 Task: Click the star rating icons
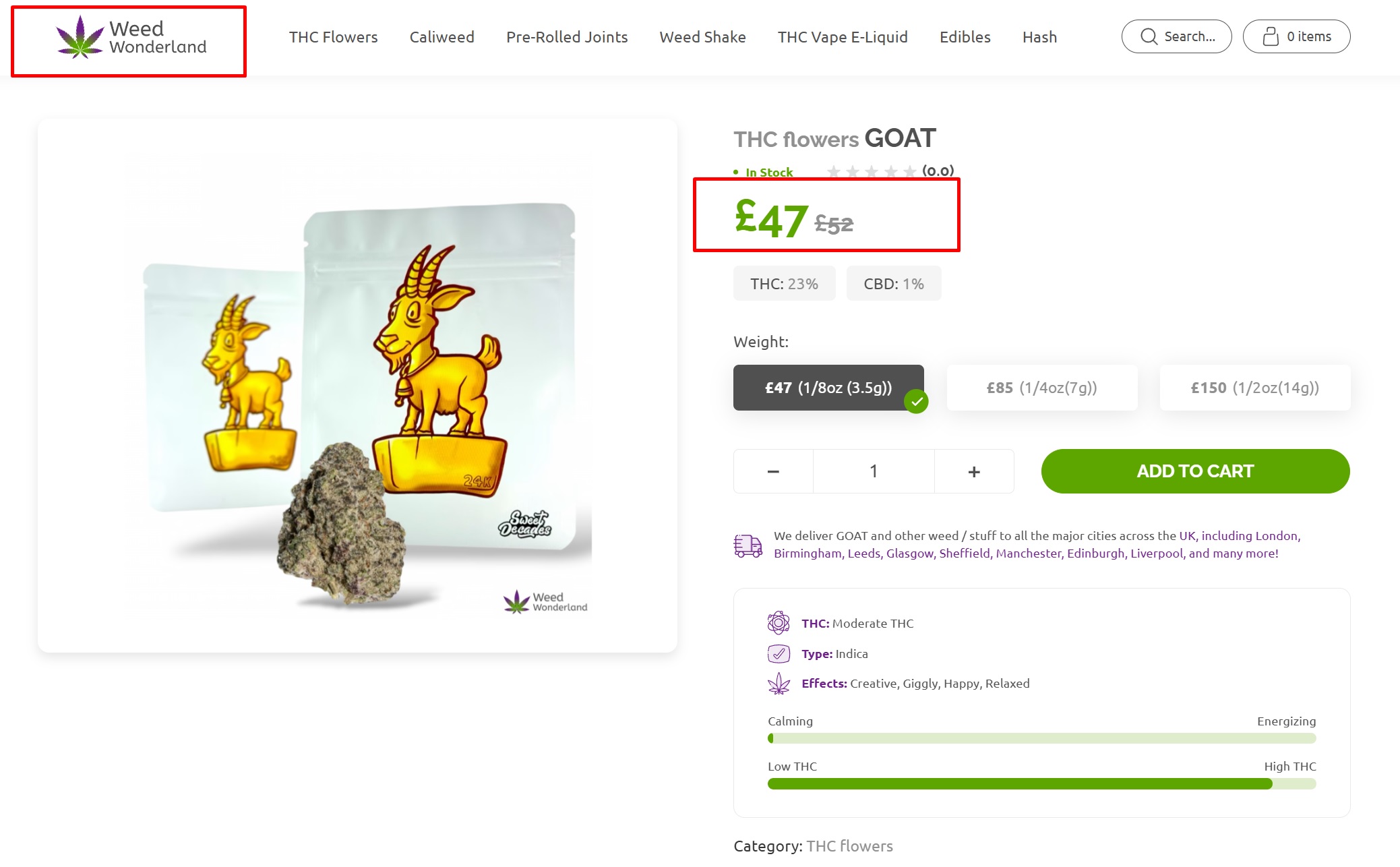[871, 171]
